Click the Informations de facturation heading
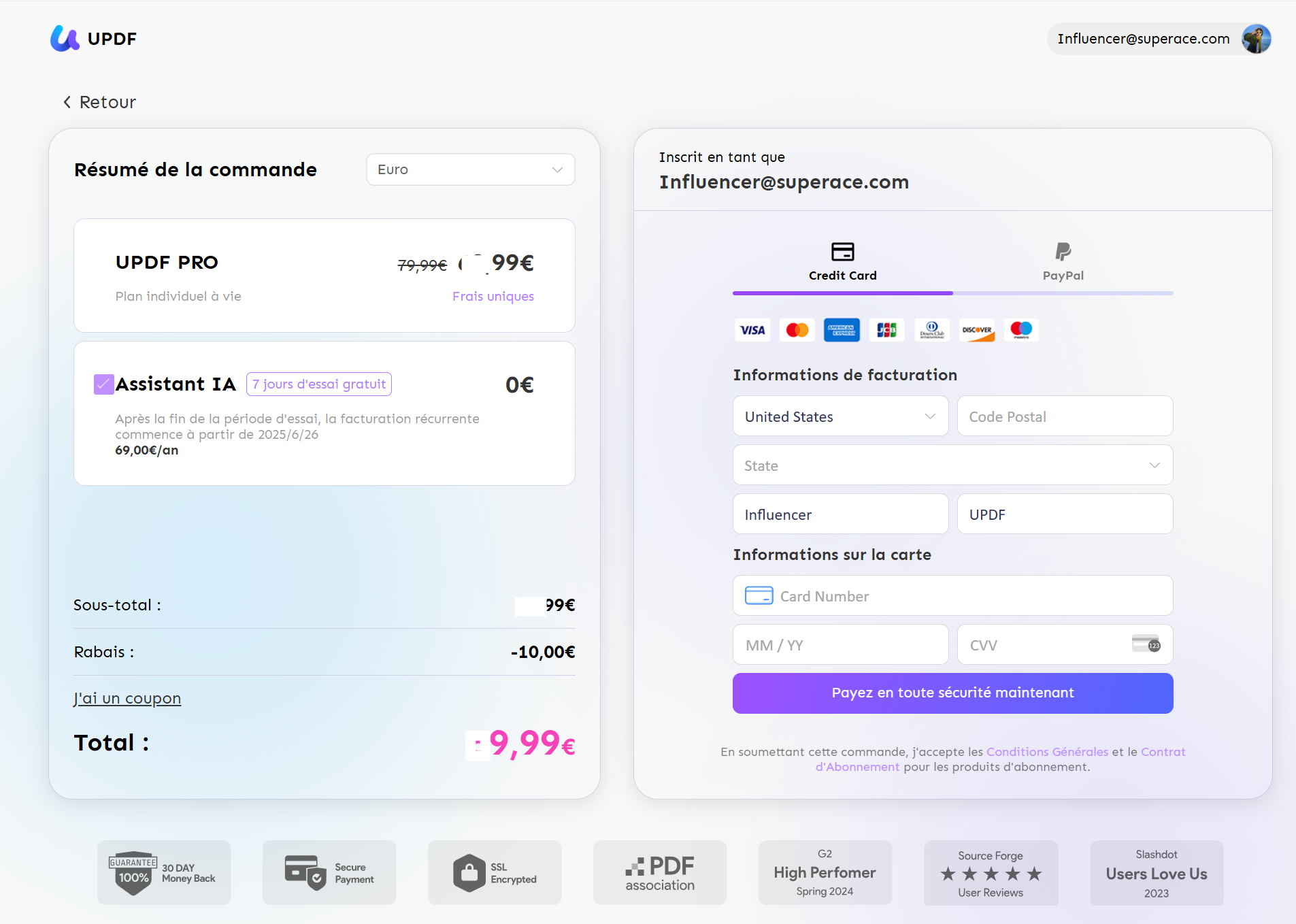The width and height of the screenshot is (1296, 924). (846, 376)
